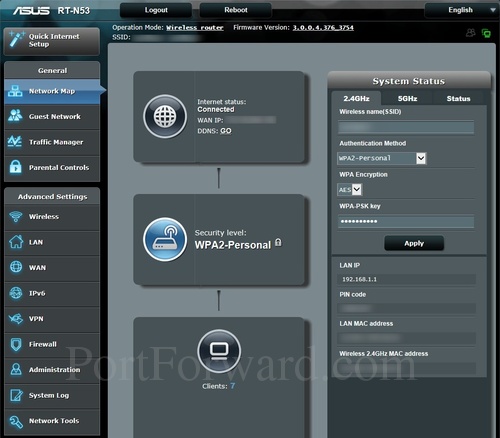This screenshot has width=500, height=438.
Task: Click the Reboot button
Action: (x=236, y=10)
